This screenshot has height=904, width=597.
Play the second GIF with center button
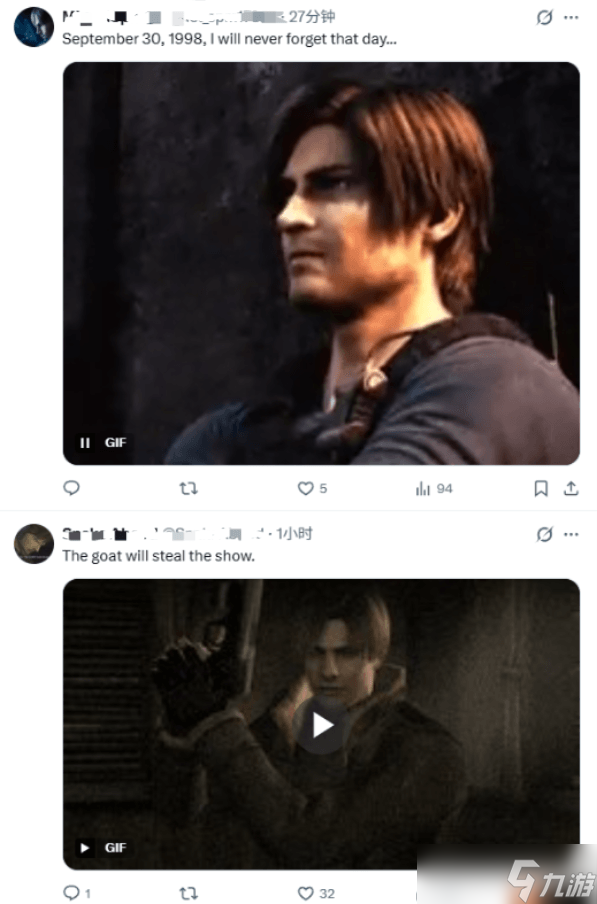click(x=322, y=726)
